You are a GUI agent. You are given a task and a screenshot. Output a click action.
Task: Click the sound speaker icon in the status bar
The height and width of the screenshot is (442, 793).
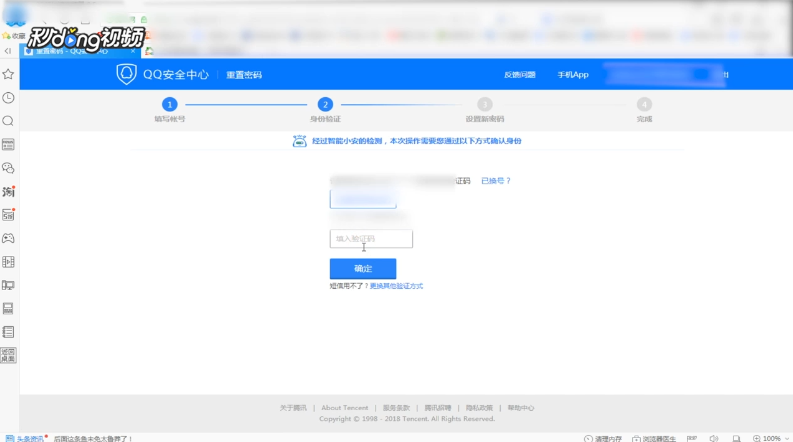coord(714,438)
